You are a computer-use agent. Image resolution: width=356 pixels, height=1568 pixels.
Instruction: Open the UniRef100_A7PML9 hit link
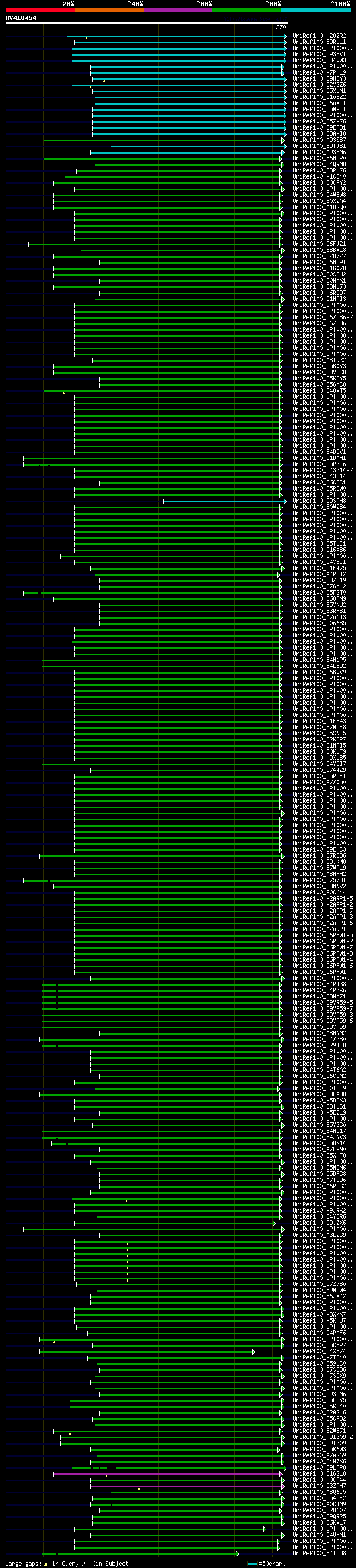(319, 72)
